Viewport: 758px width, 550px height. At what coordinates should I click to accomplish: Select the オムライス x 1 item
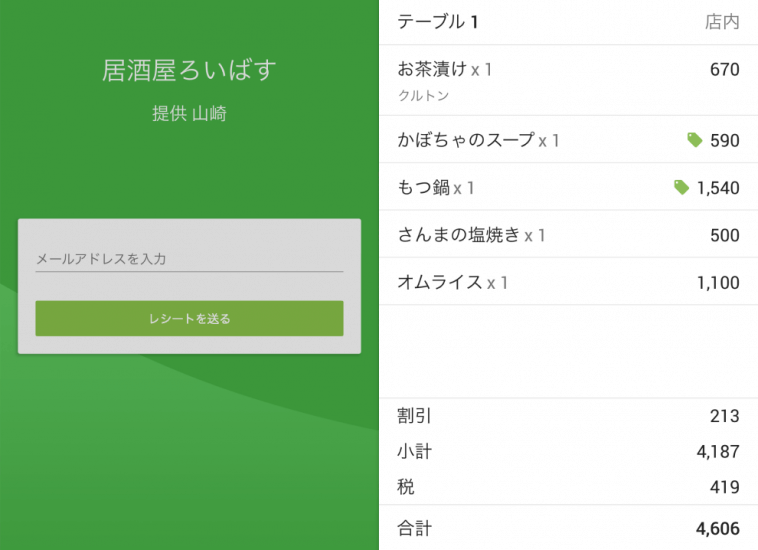coord(568,282)
